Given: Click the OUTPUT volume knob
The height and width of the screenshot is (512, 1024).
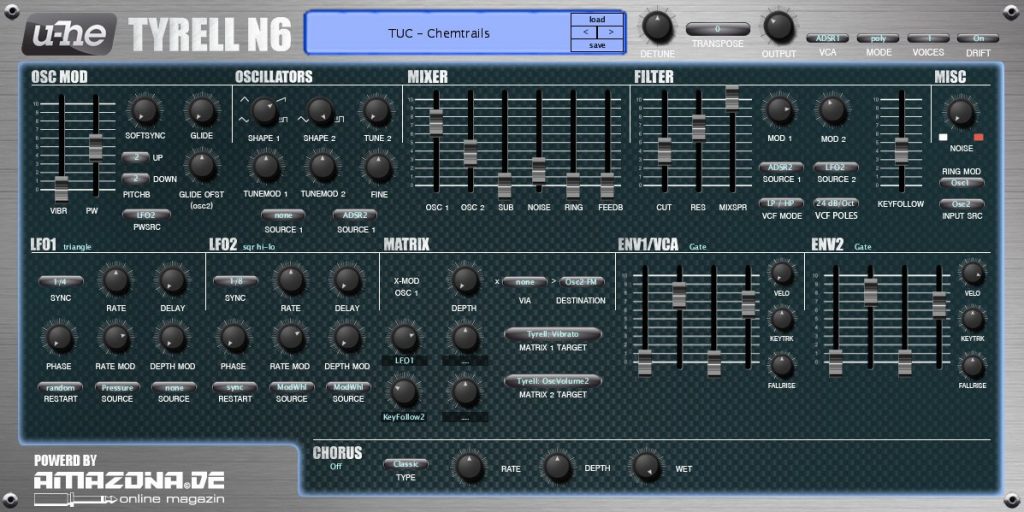Looking at the screenshot, I should coord(778,27).
